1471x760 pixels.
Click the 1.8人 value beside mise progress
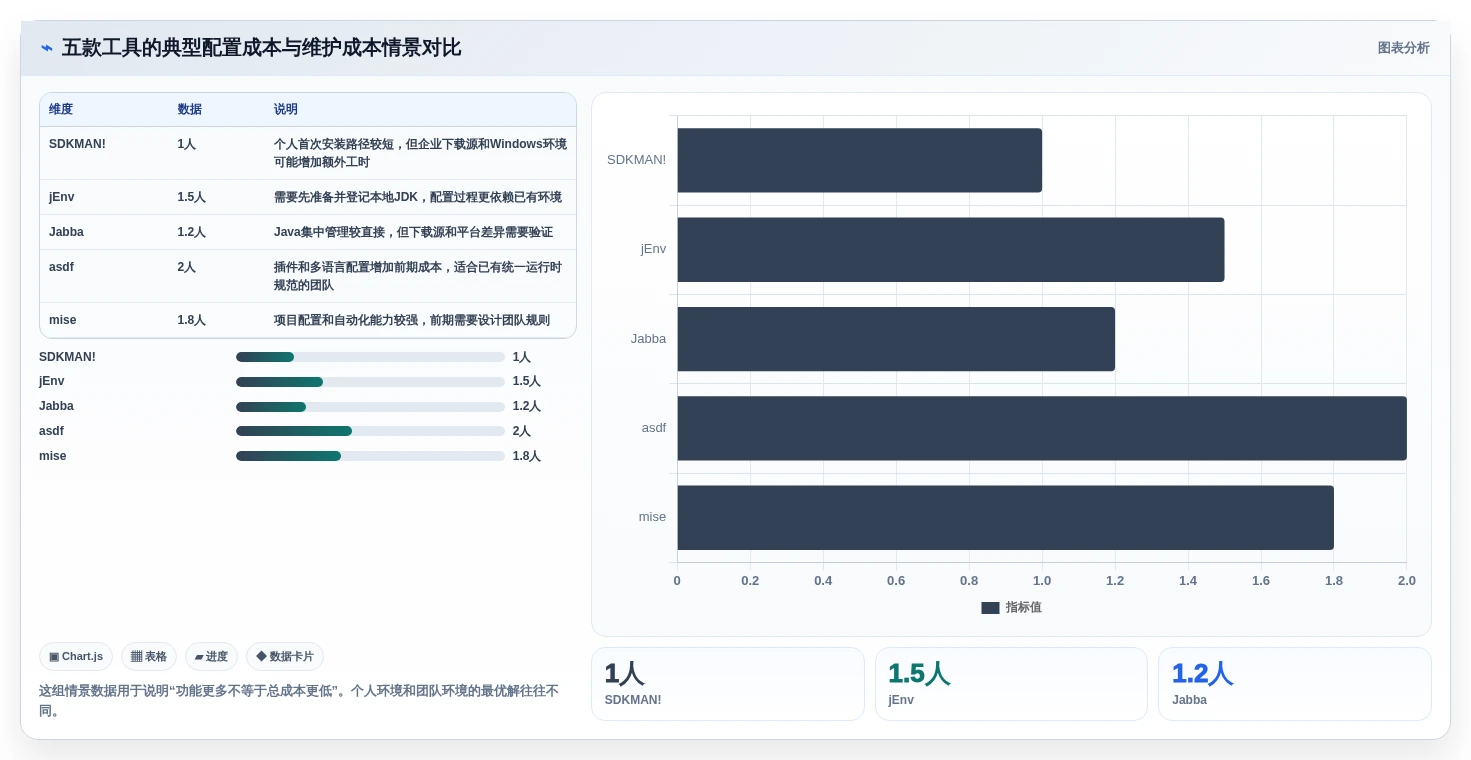pyautogui.click(x=526, y=456)
